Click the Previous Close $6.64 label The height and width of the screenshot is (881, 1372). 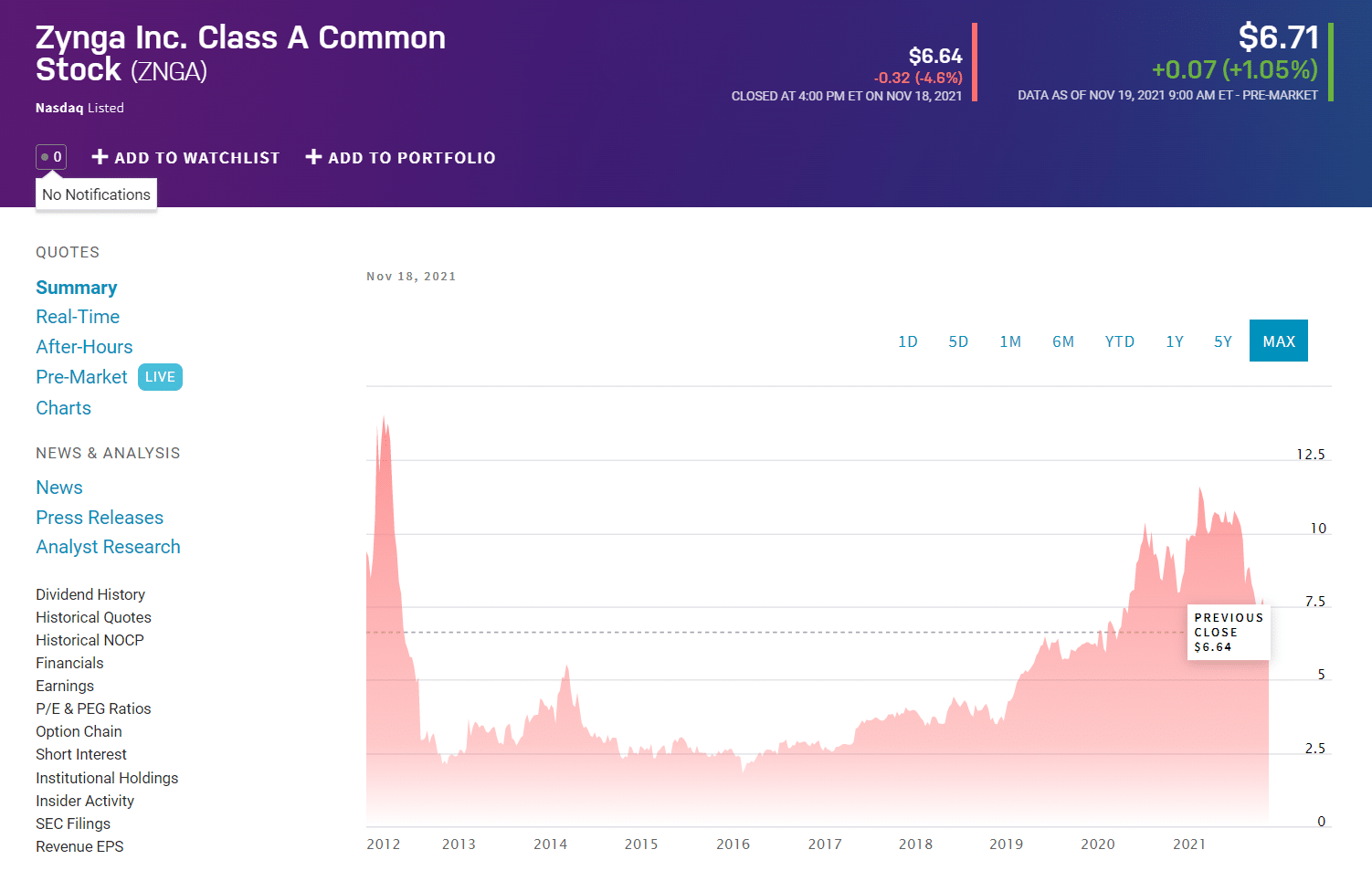(x=1229, y=632)
